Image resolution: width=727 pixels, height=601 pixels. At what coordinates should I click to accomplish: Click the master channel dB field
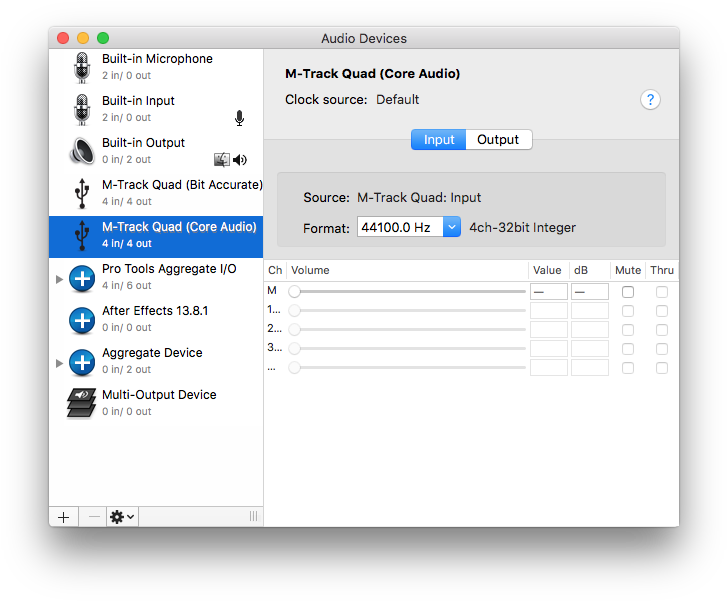coord(590,292)
